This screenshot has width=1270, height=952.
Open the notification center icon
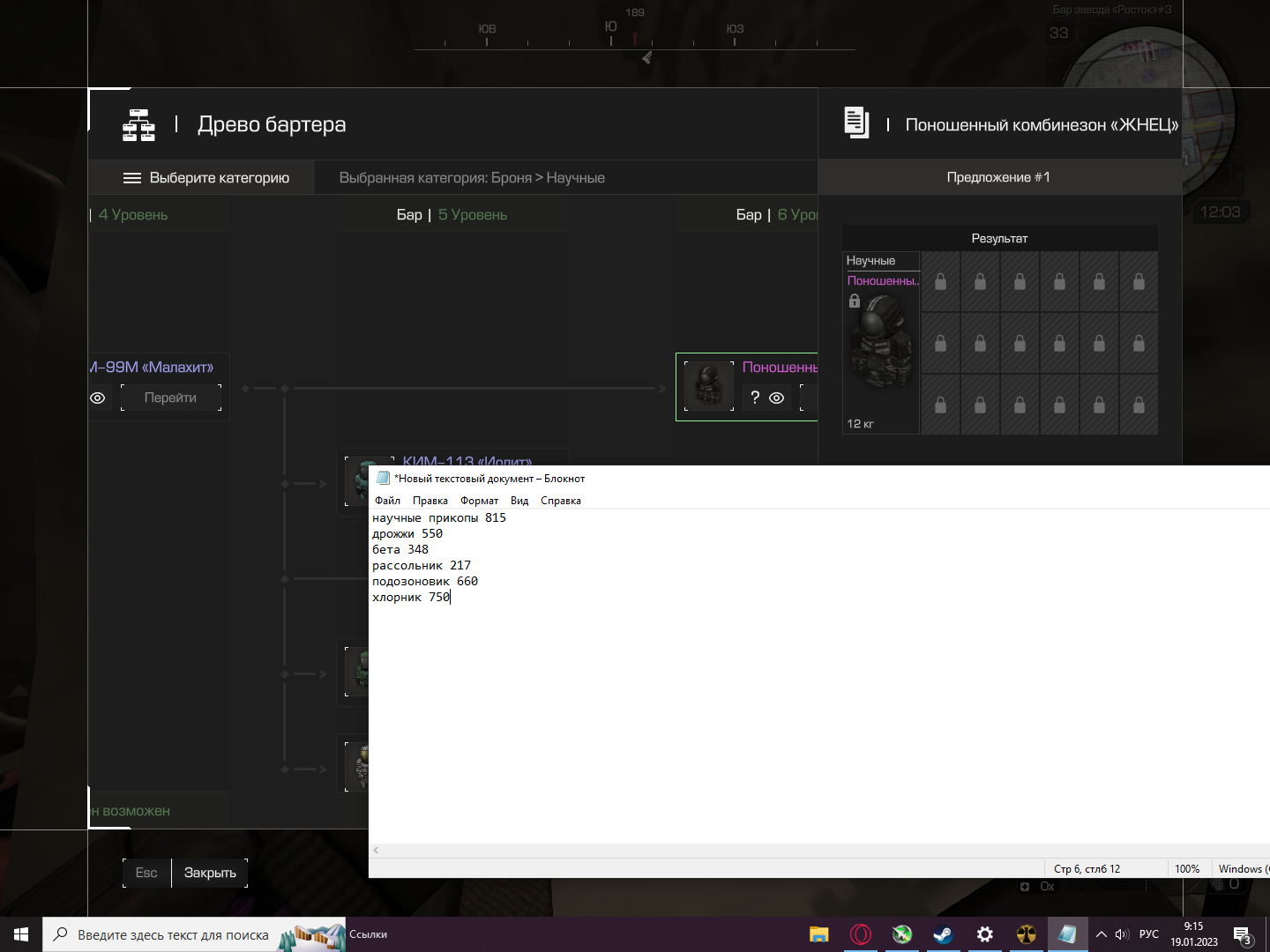tap(1244, 934)
